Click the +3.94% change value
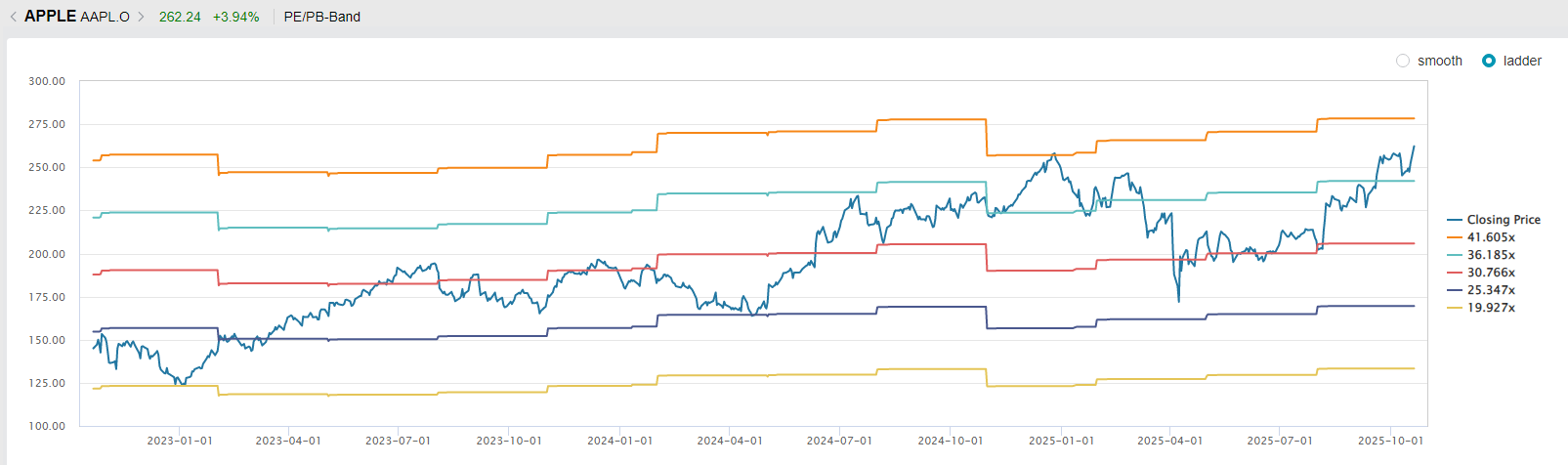The width and height of the screenshot is (1568, 465). (x=235, y=17)
